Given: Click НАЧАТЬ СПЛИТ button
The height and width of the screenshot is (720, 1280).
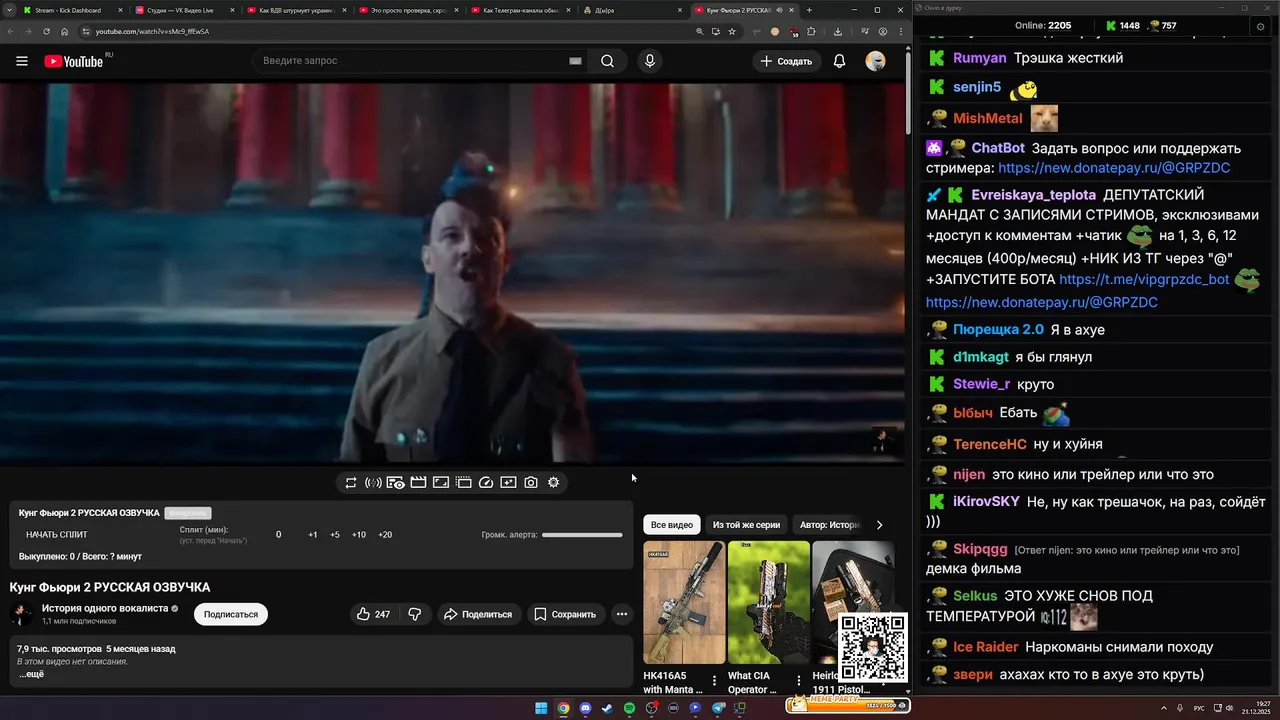Looking at the screenshot, I should click(x=57, y=535).
